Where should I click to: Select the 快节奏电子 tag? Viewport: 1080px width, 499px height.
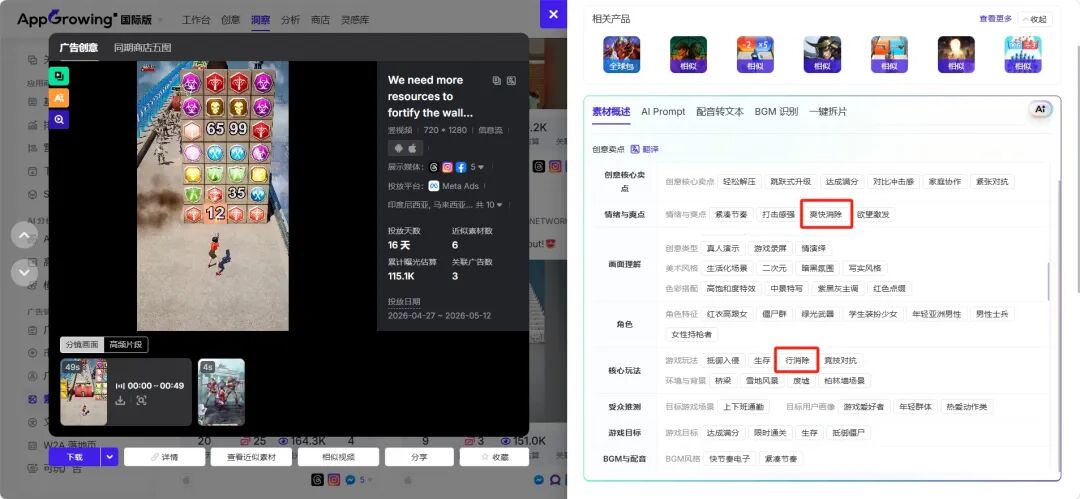click(x=729, y=458)
